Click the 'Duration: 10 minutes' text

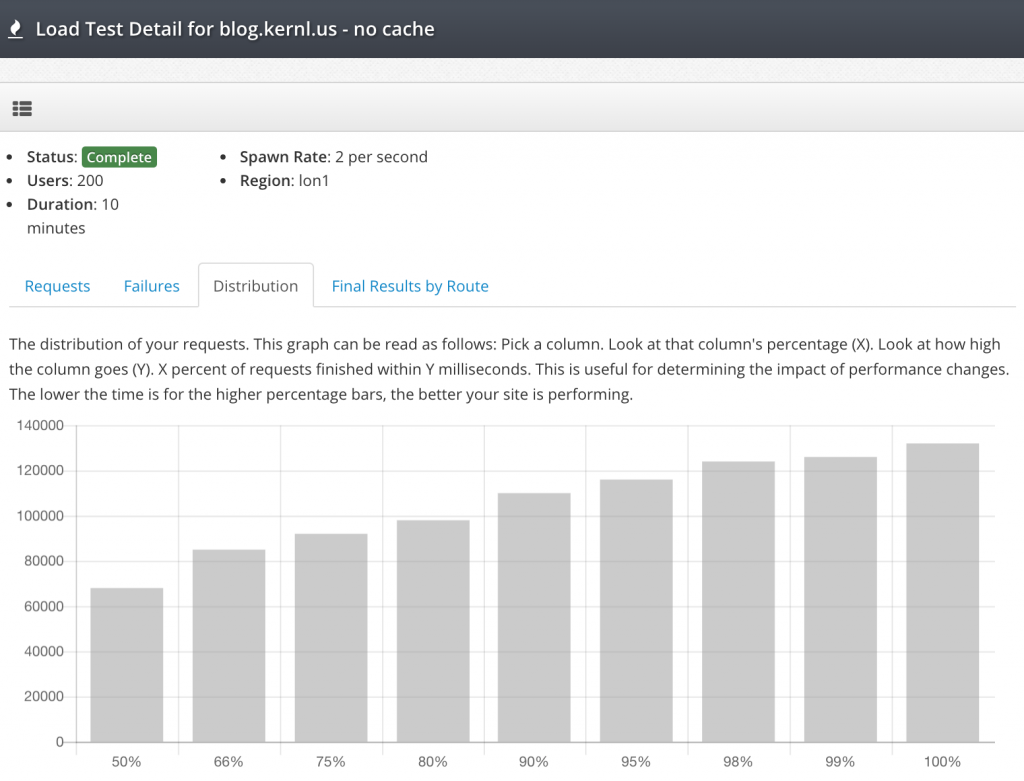72,216
